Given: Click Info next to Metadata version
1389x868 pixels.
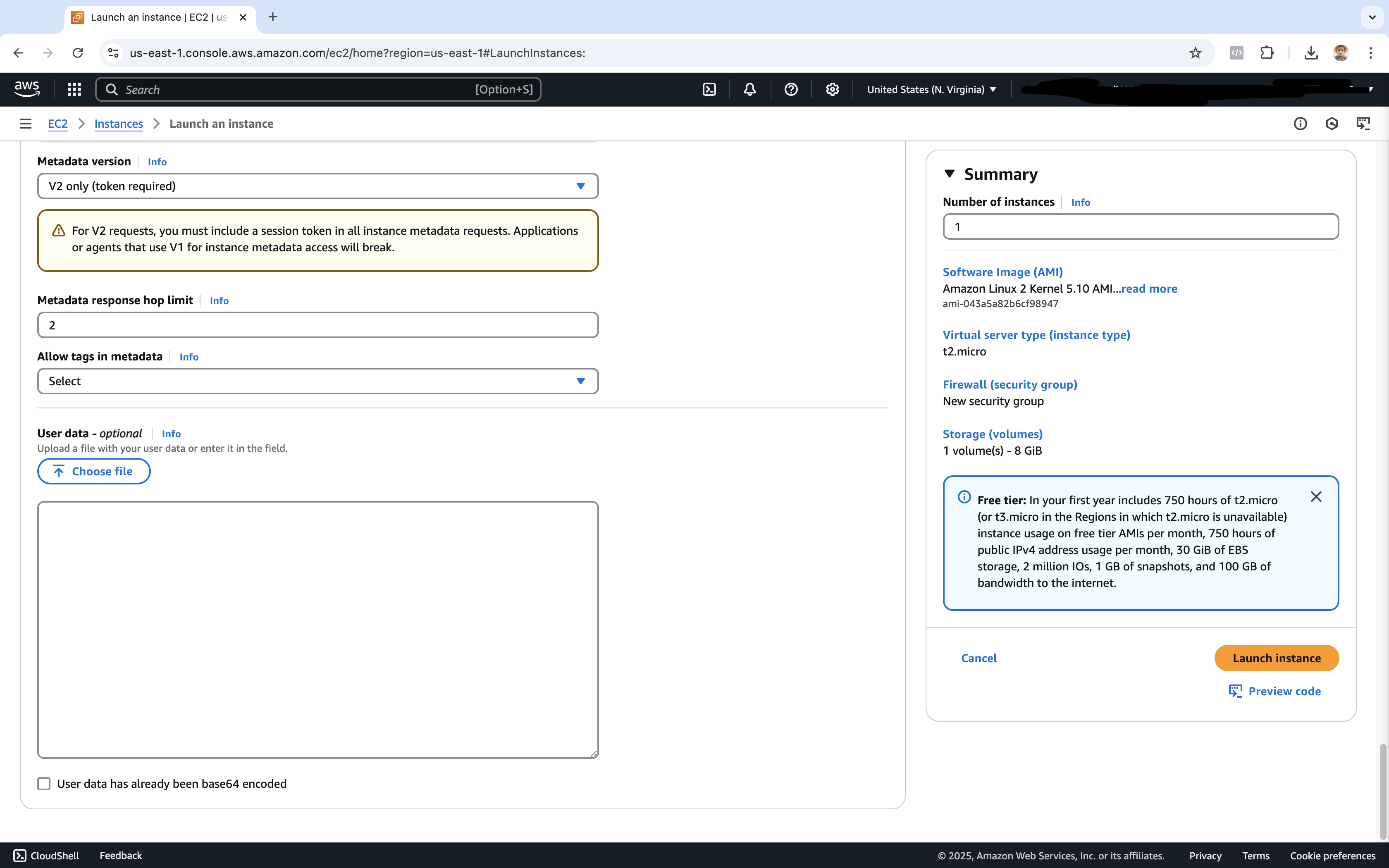Looking at the screenshot, I should 157,162.
